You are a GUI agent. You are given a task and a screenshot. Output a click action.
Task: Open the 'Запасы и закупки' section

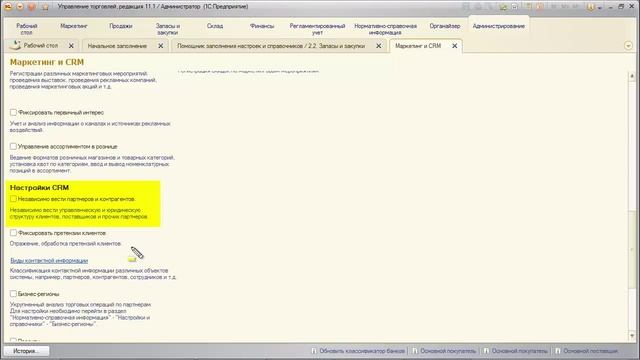click(x=168, y=29)
